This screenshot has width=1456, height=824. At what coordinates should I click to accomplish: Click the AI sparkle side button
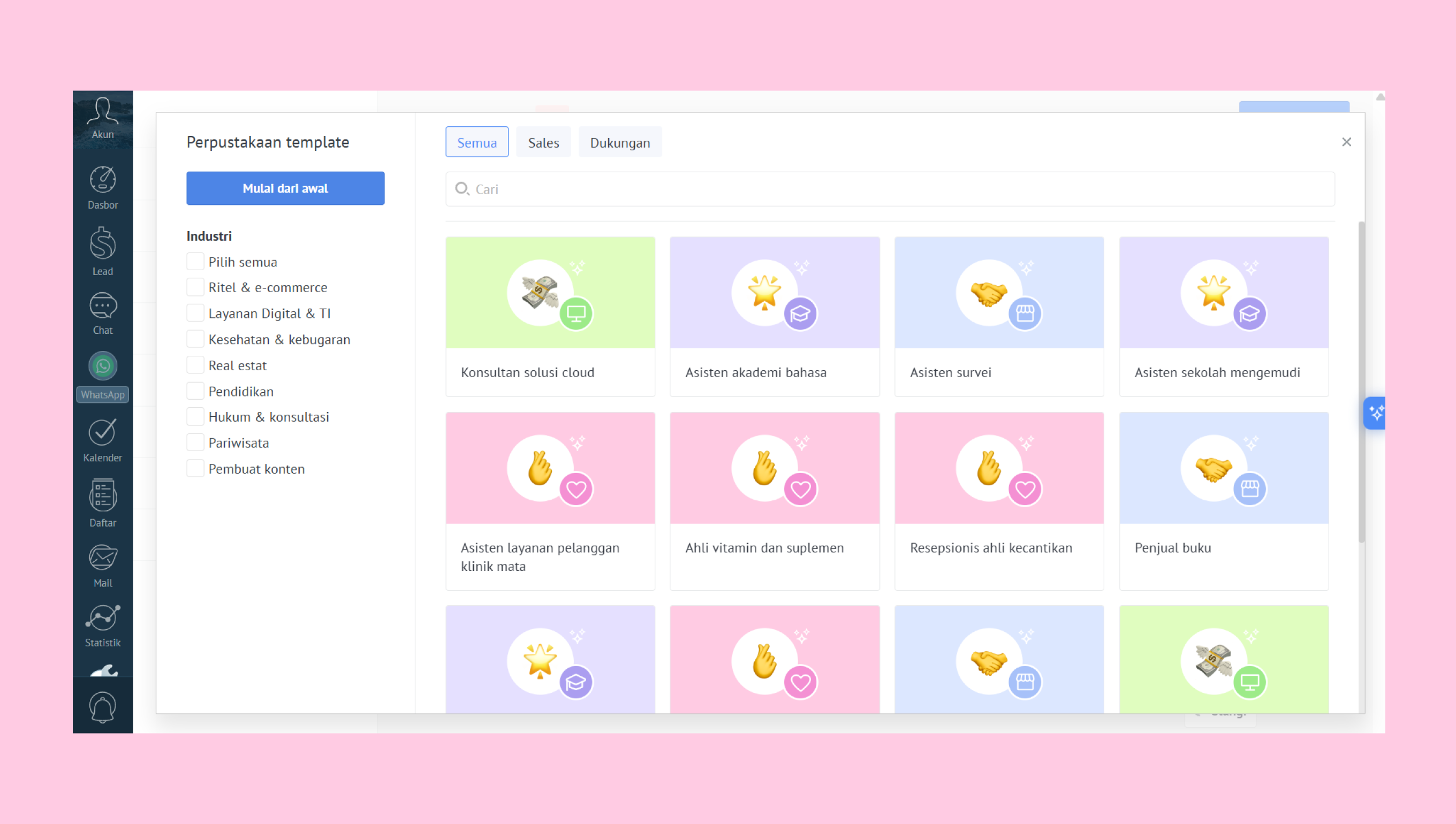(x=1375, y=413)
